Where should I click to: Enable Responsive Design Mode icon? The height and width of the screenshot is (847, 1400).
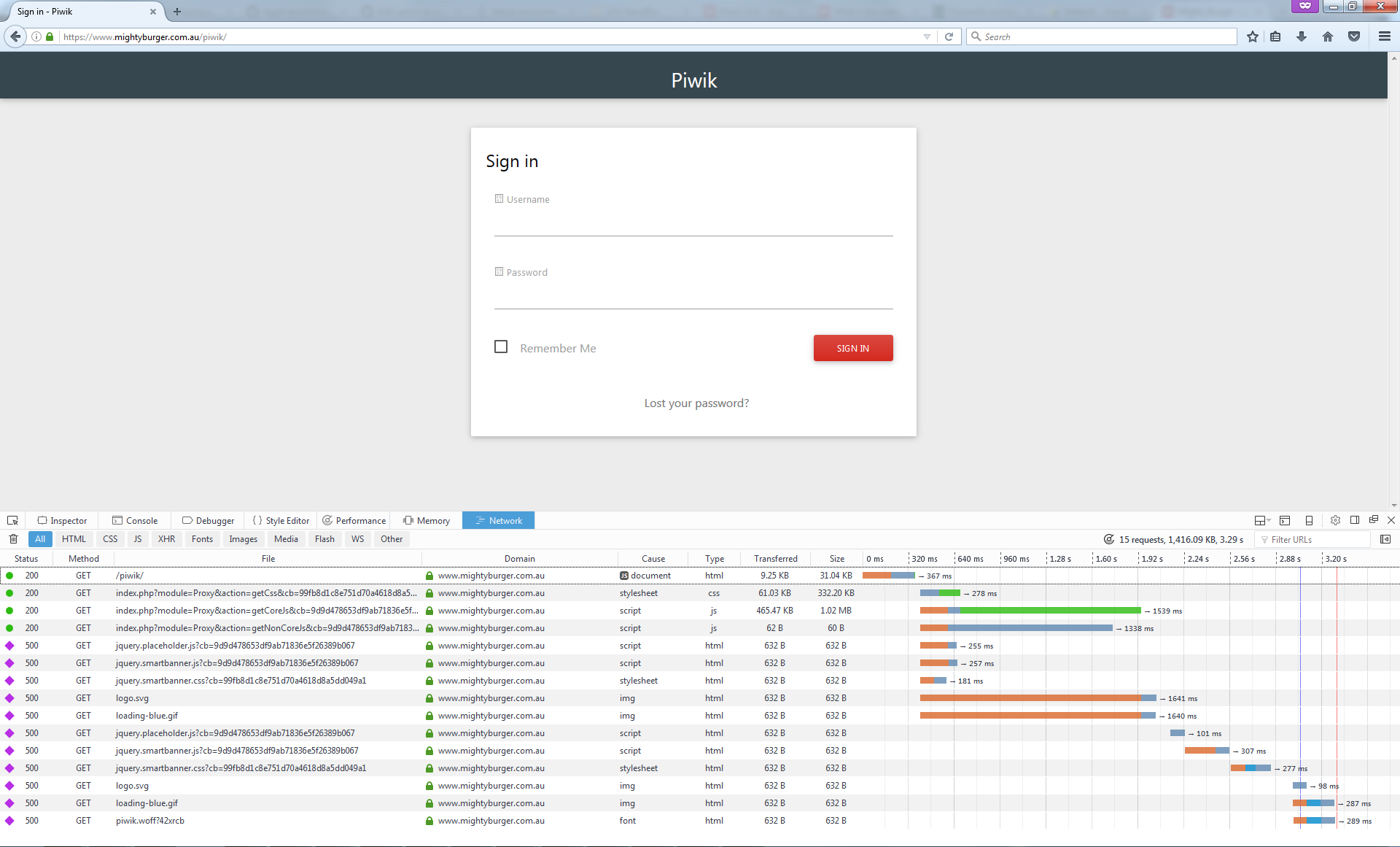(x=1309, y=520)
